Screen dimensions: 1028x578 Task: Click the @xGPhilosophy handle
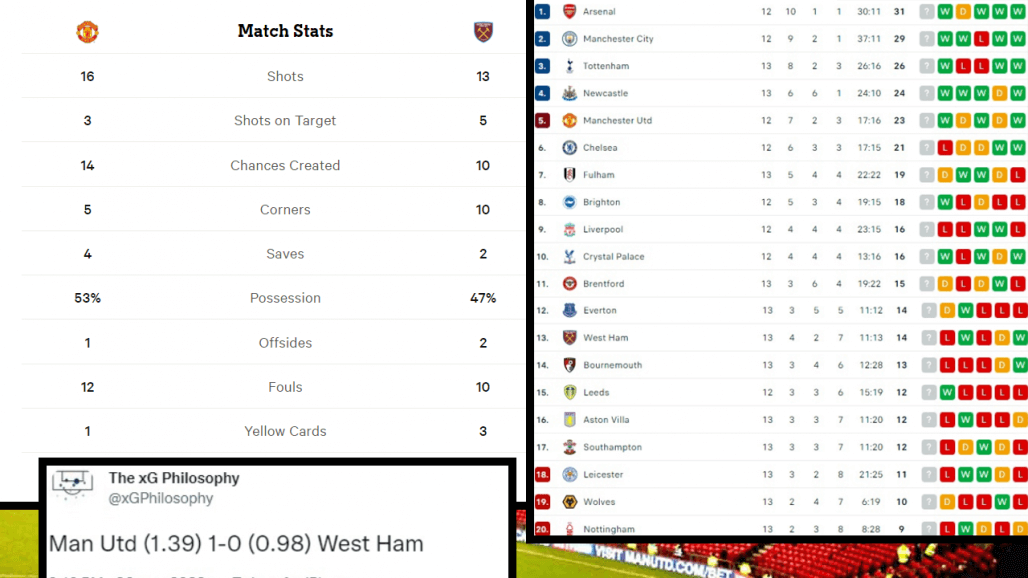[x=161, y=498]
